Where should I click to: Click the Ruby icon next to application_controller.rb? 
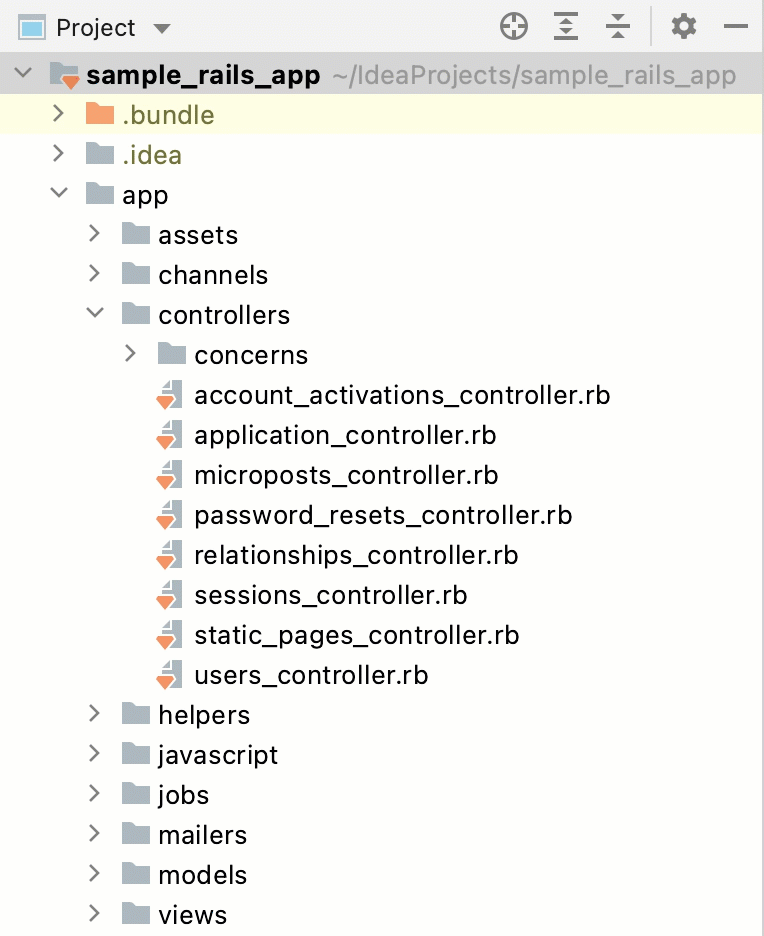click(x=169, y=435)
